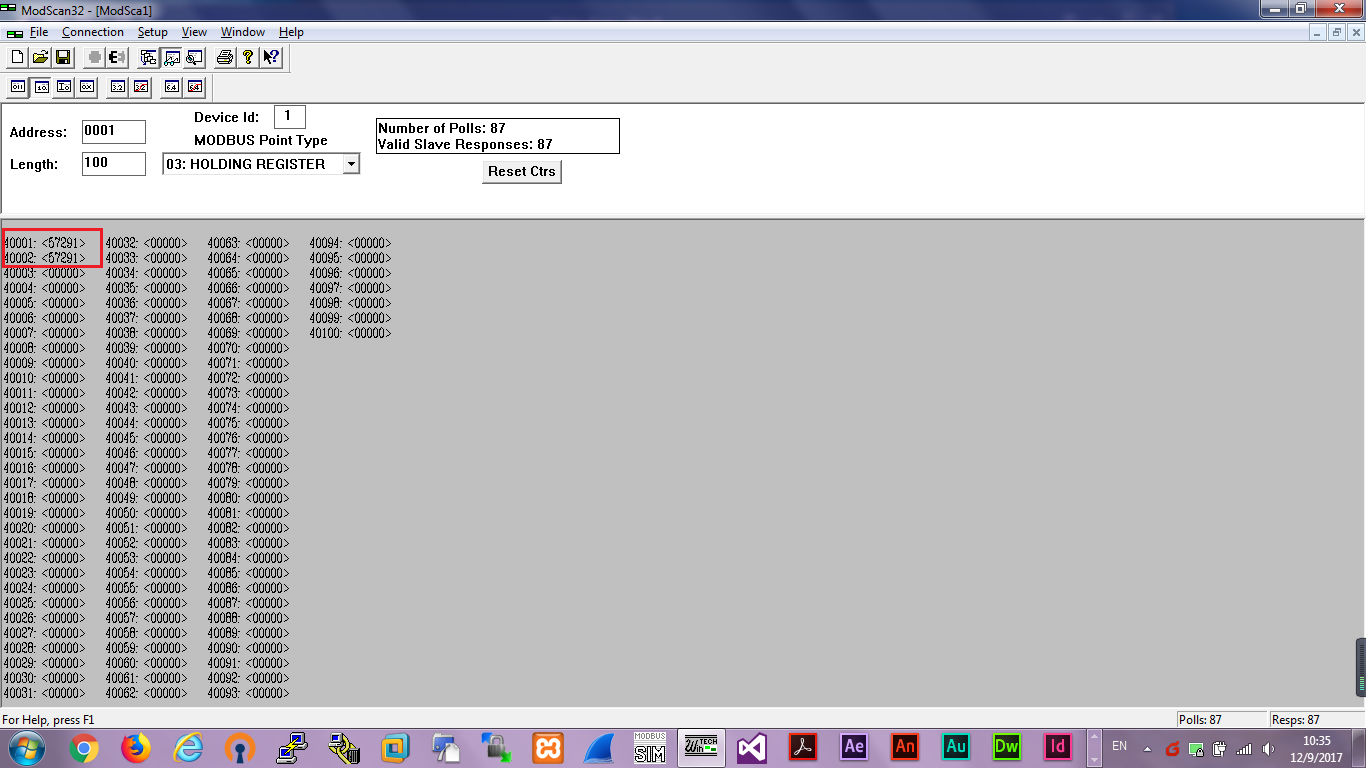The width and height of the screenshot is (1366, 768).
Task: Open Google Chrome from the taskbar
Action: point(84,747)
